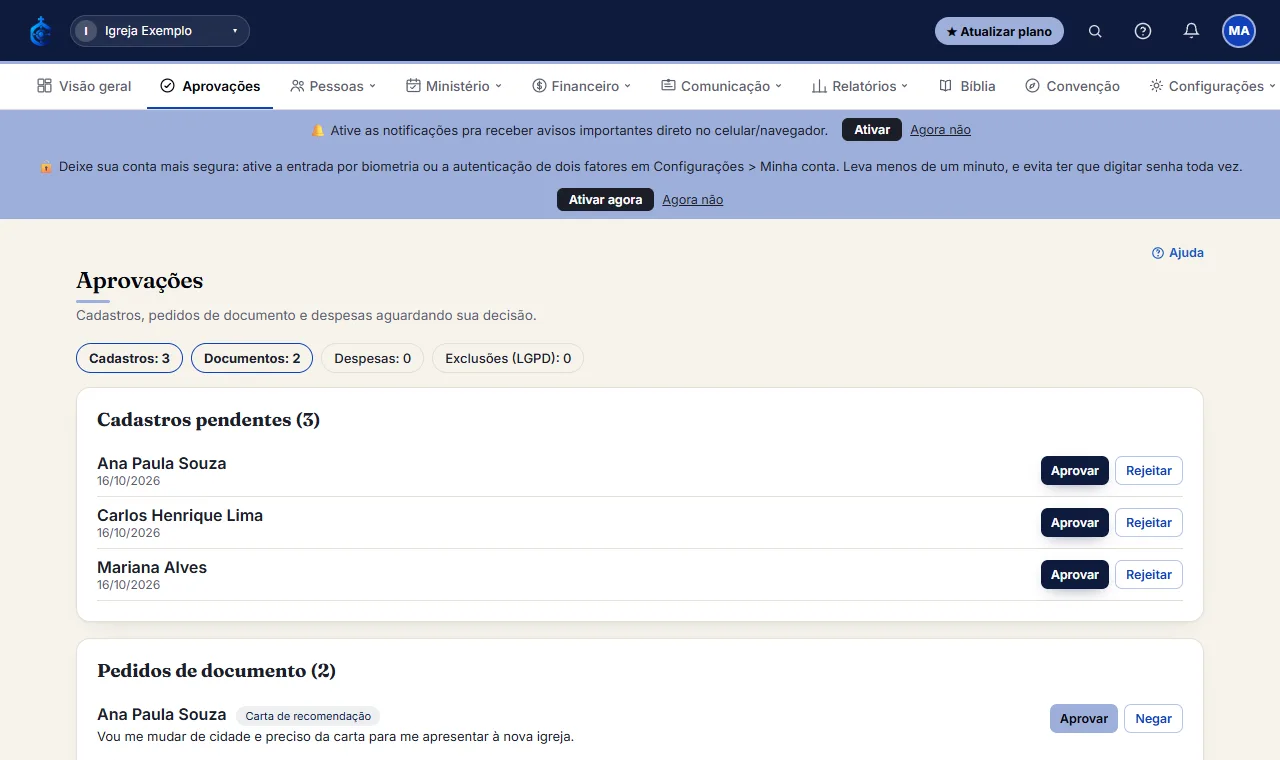Expand the Configurações menu
Viewport: 1280px width, 760px height.
(1213, 86)
